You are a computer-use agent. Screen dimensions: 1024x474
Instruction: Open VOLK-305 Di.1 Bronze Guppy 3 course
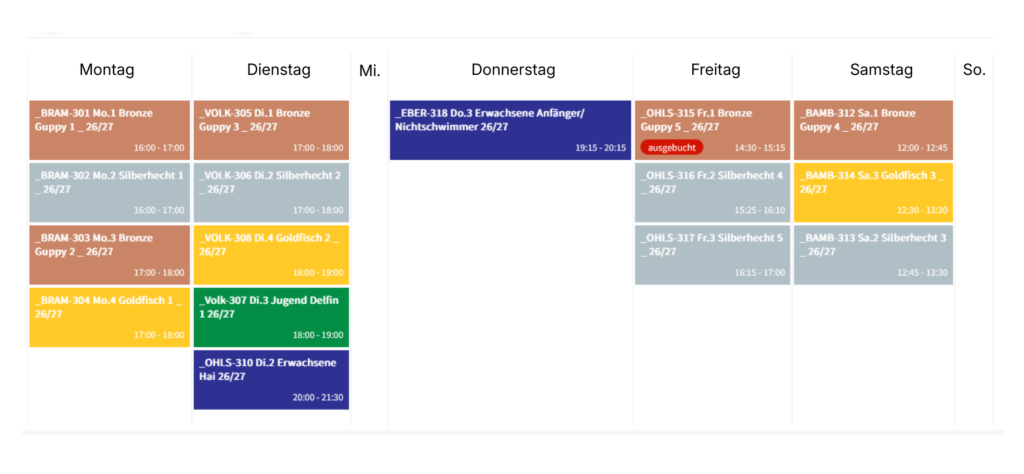(x=271, y=130)
